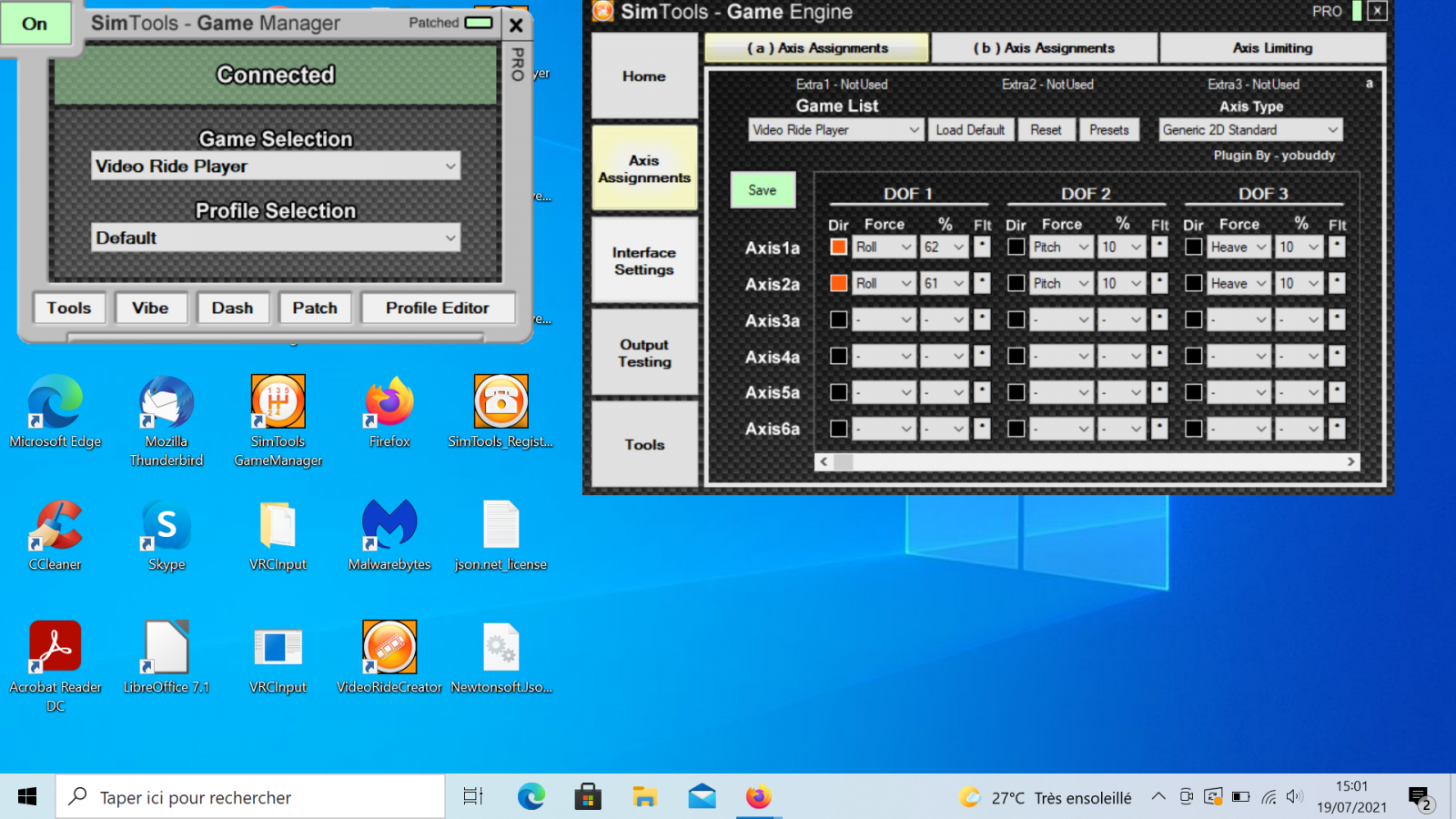
Task: Open LibreOffice 7.1 desktop shortcut
Action: click(167, 648)
